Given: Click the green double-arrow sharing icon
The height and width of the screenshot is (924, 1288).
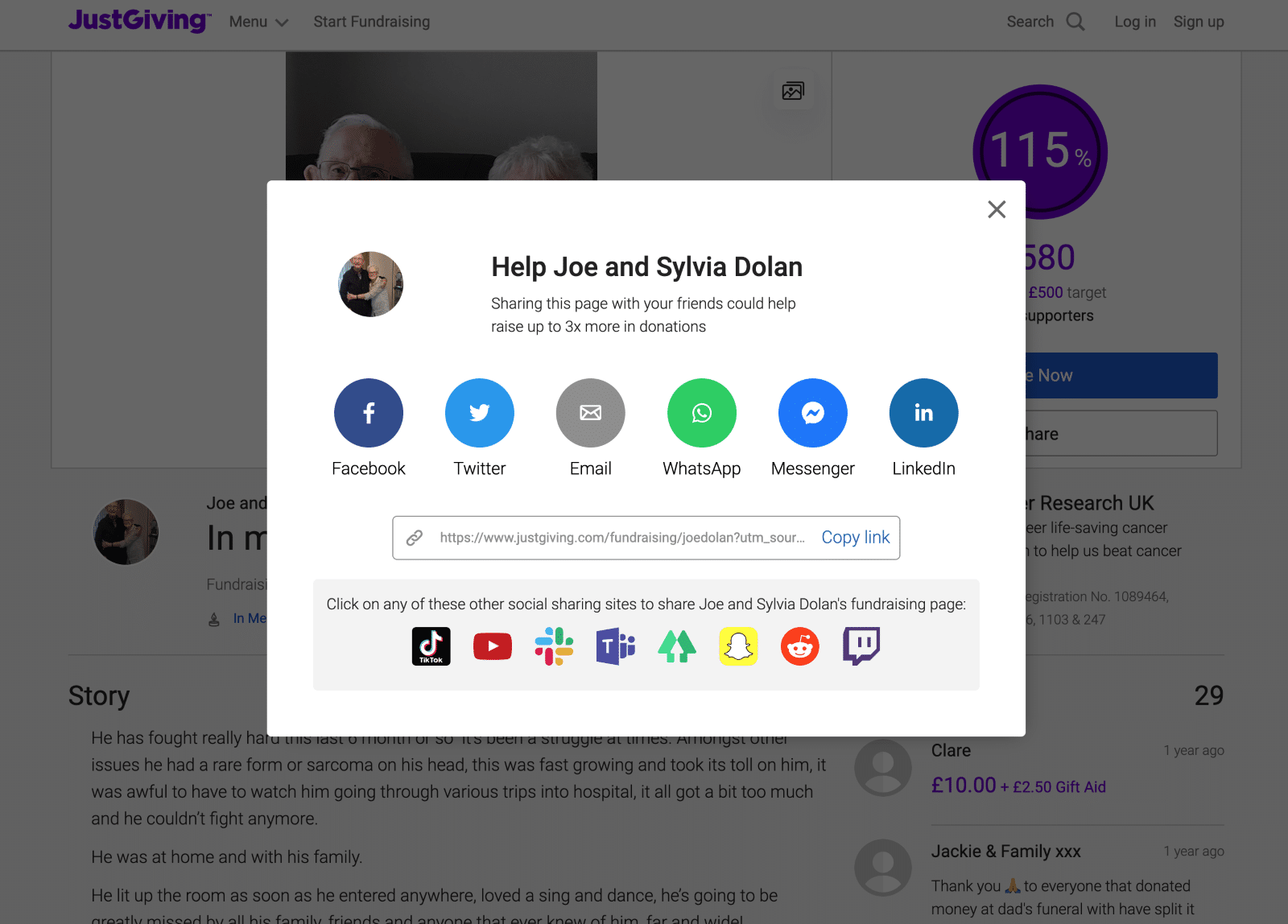Looking at the screenshot, I should (677, 646).
